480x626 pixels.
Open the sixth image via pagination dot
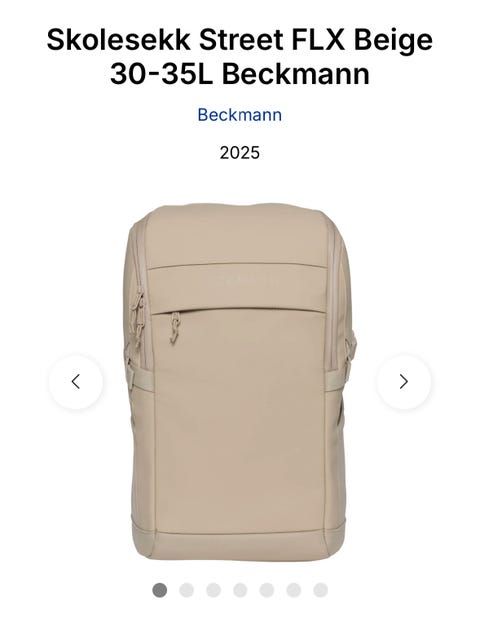(x=294, y=590)
